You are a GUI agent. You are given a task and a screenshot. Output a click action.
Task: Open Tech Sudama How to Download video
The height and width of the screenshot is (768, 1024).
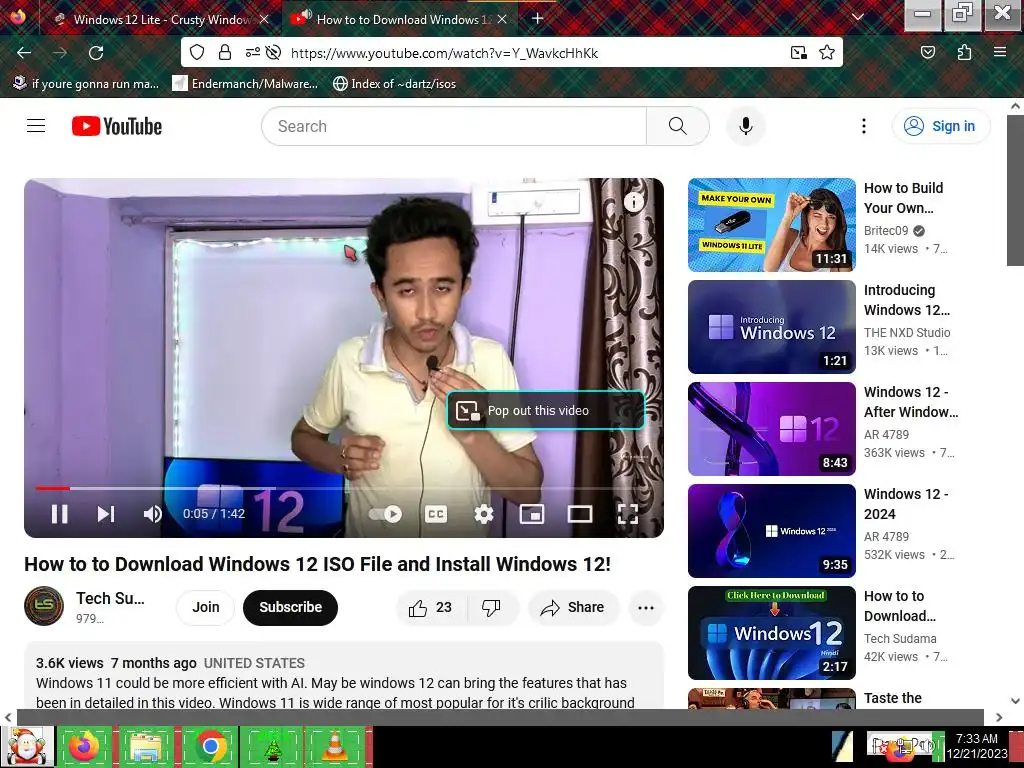tap(771, 633)
